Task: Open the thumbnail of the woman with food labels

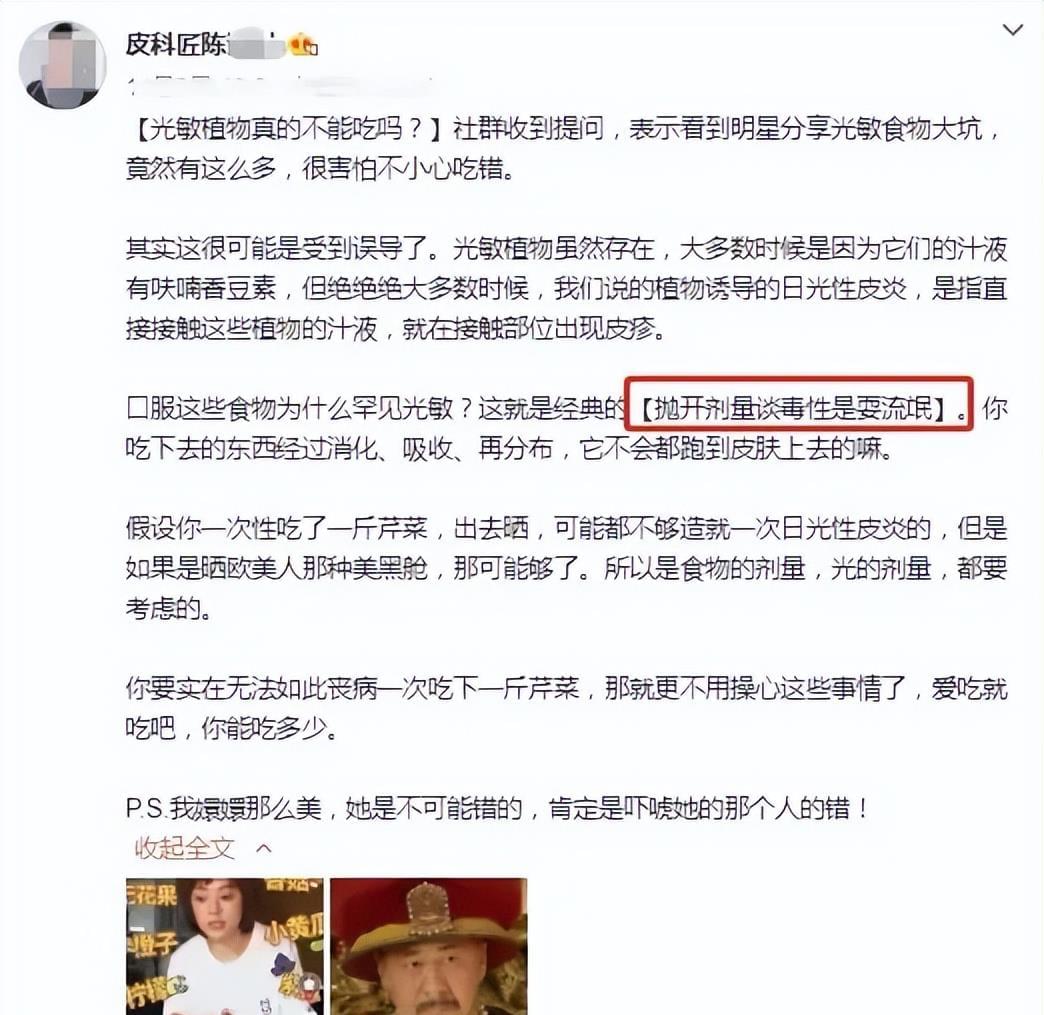Action: click(x=224, y=946)
